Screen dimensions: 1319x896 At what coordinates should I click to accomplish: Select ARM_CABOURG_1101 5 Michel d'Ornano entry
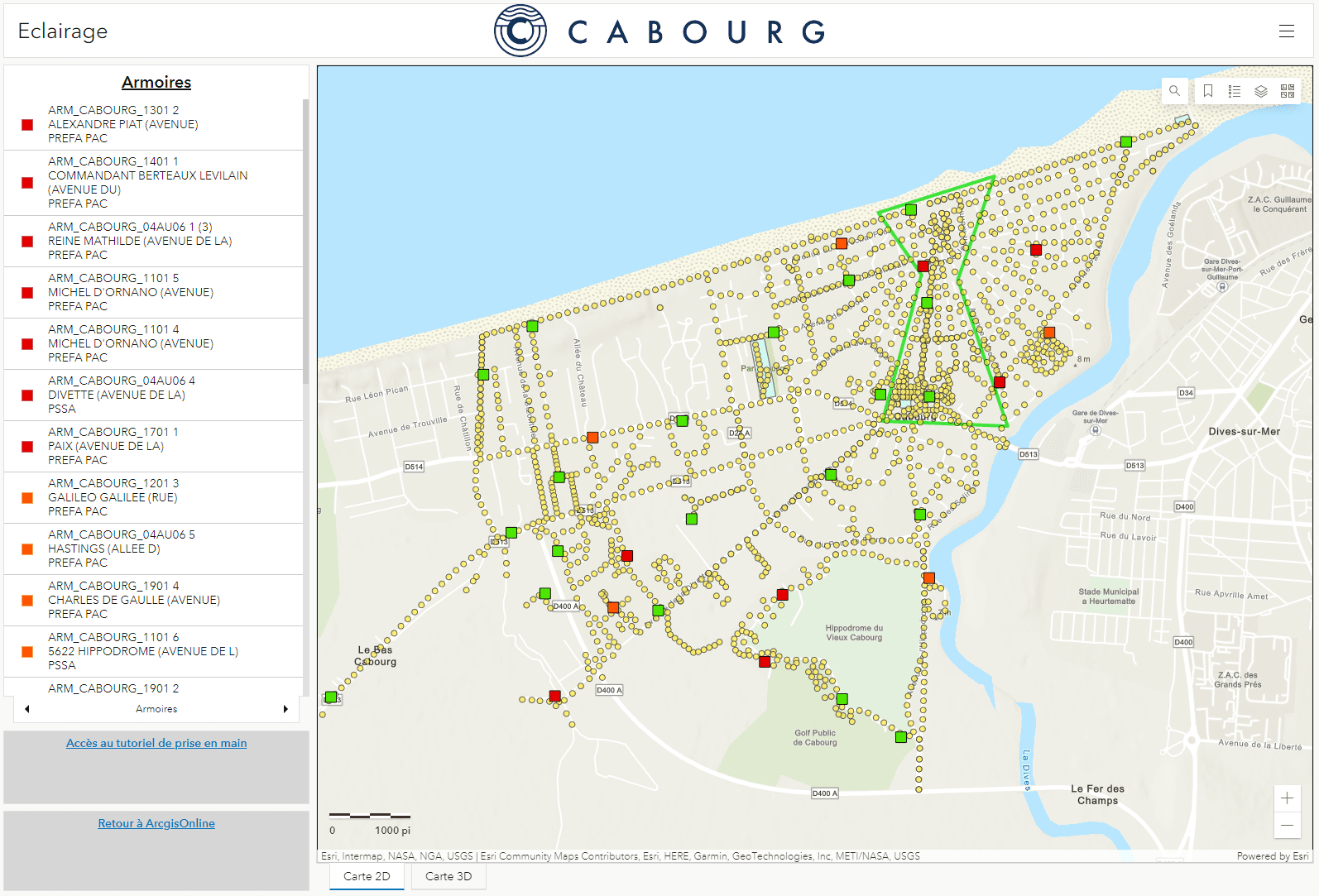coord(154,293)
